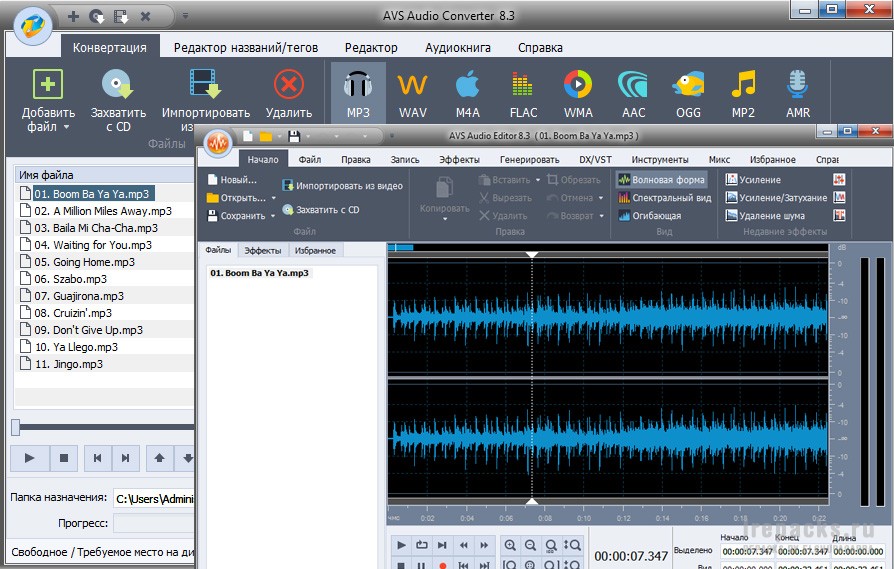Click the Import from video icon in Converter
Image resolution: width=894 pixels, height=569 pixels.
[205, 84]
